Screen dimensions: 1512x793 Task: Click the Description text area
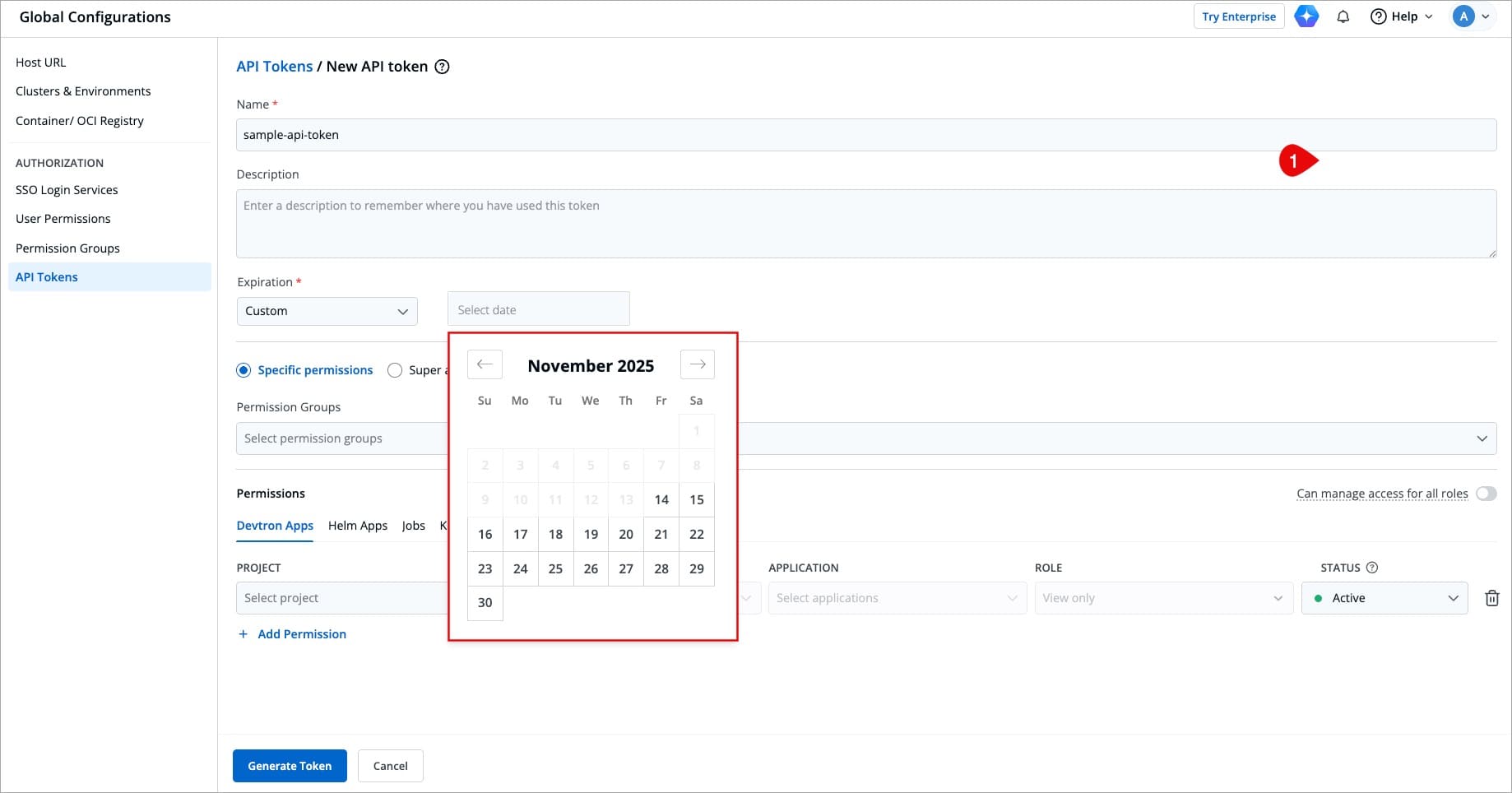(865, 224)
